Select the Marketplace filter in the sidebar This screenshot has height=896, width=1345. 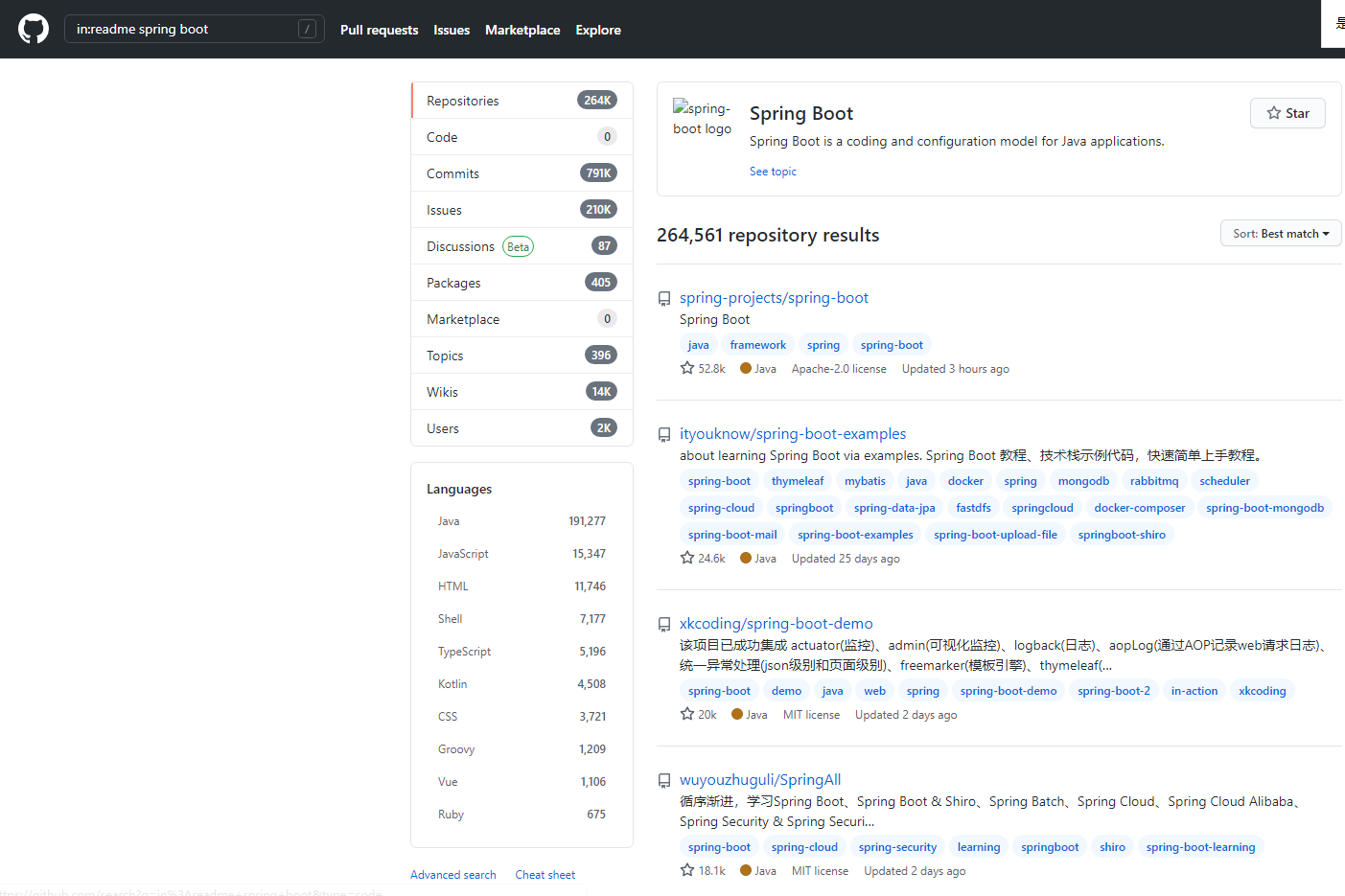(x=522, y=319)
